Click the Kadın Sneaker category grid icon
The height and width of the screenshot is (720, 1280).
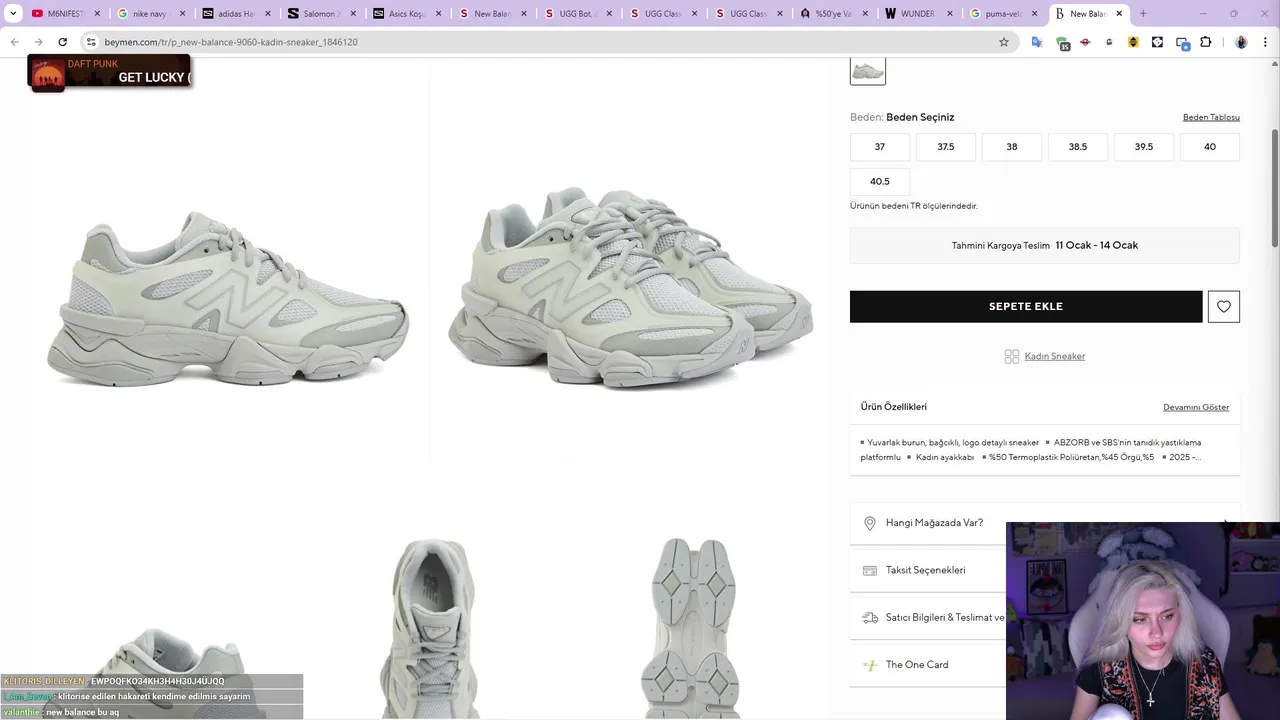(x=1011, y=356)
